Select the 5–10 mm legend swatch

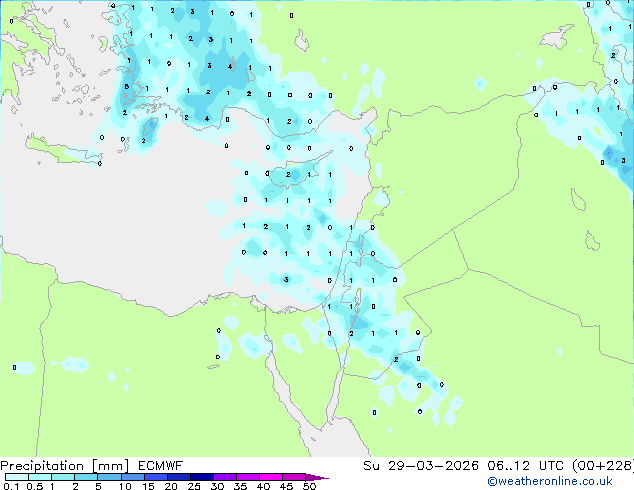[x=109, y=477]
